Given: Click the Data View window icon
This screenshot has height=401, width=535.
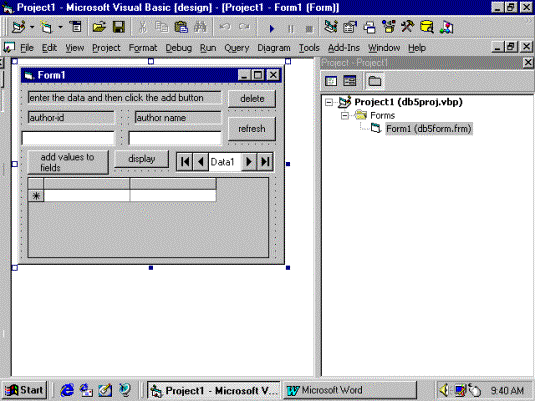Looking at the screenshot, I should [426, 27].
